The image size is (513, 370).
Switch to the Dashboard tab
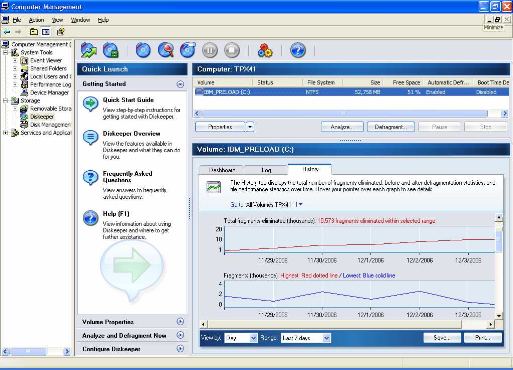222,170
